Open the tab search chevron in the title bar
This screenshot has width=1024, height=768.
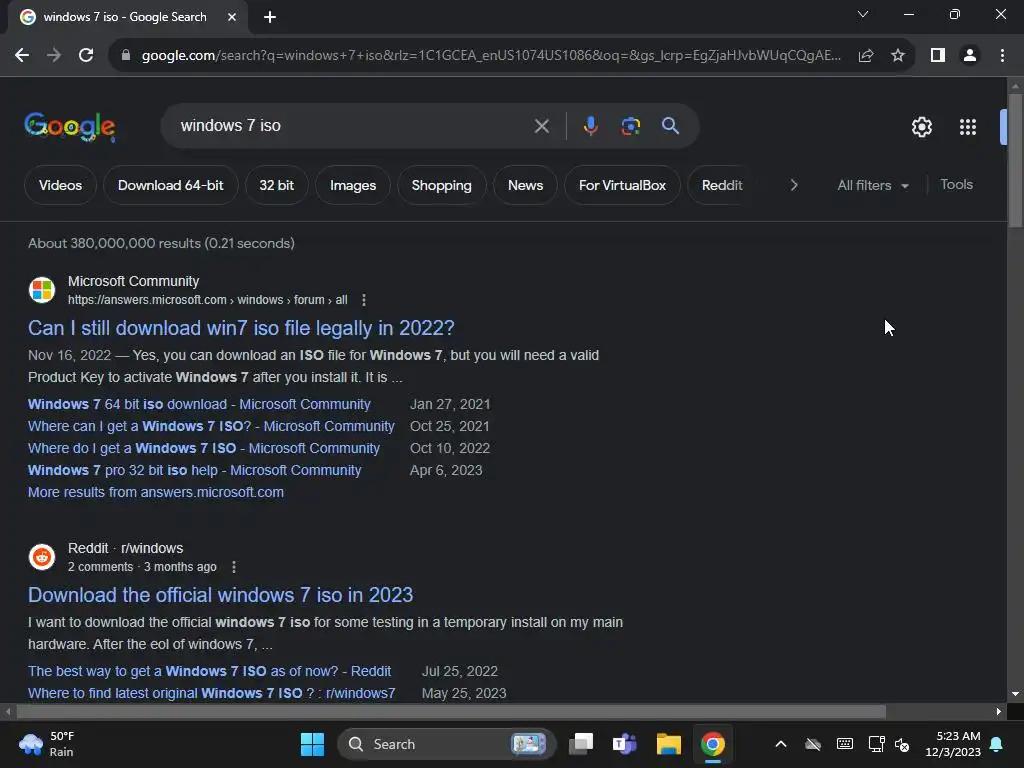point(863,14)
